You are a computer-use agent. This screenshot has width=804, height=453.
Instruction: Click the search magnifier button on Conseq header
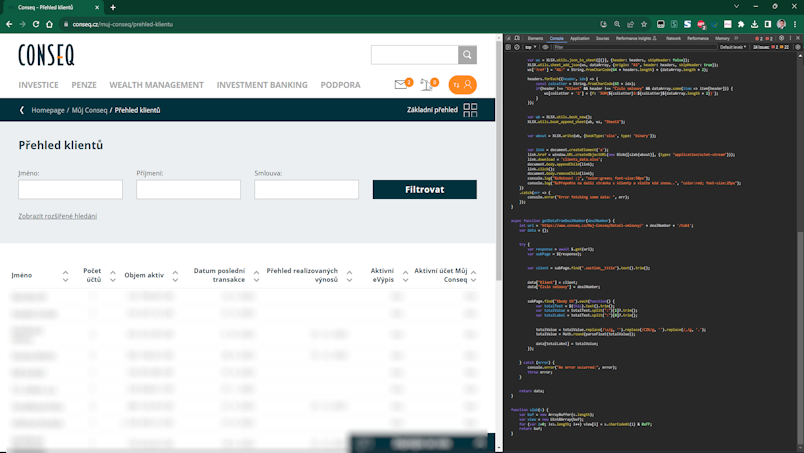[x=467, y=55]
